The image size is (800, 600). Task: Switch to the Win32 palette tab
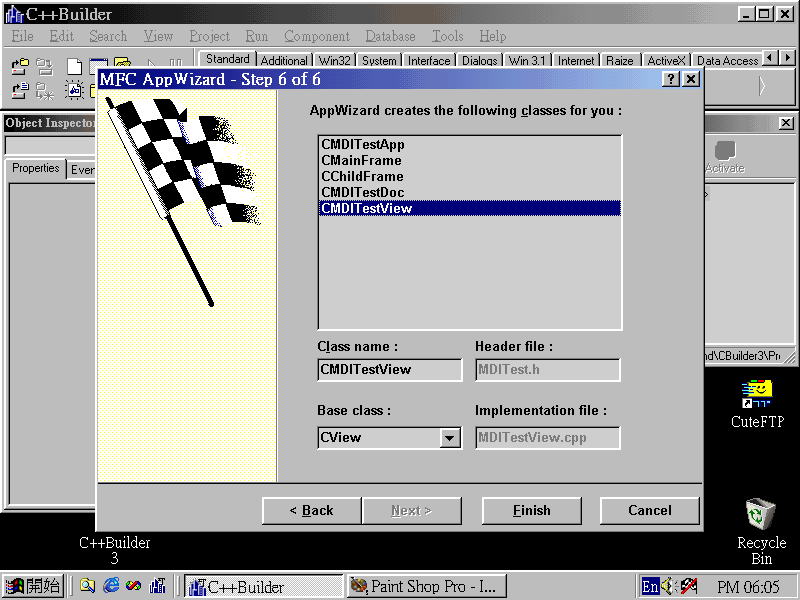(x=335, y=61)
